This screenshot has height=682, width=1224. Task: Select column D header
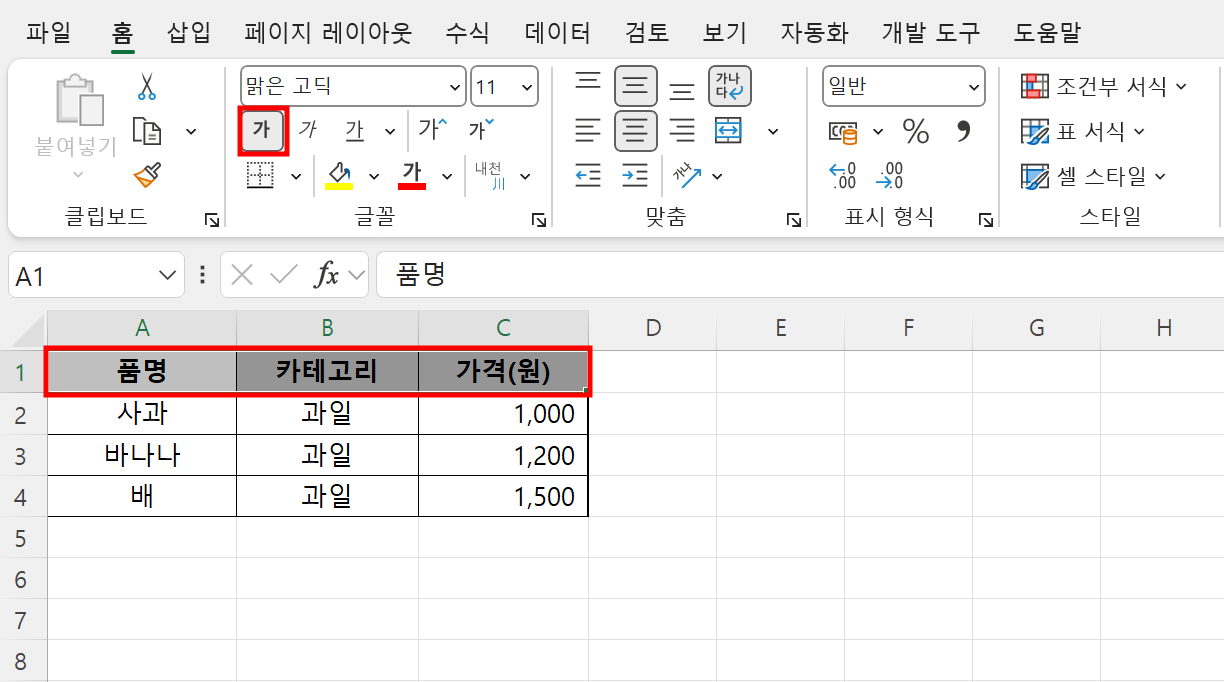tap(653, 328)
